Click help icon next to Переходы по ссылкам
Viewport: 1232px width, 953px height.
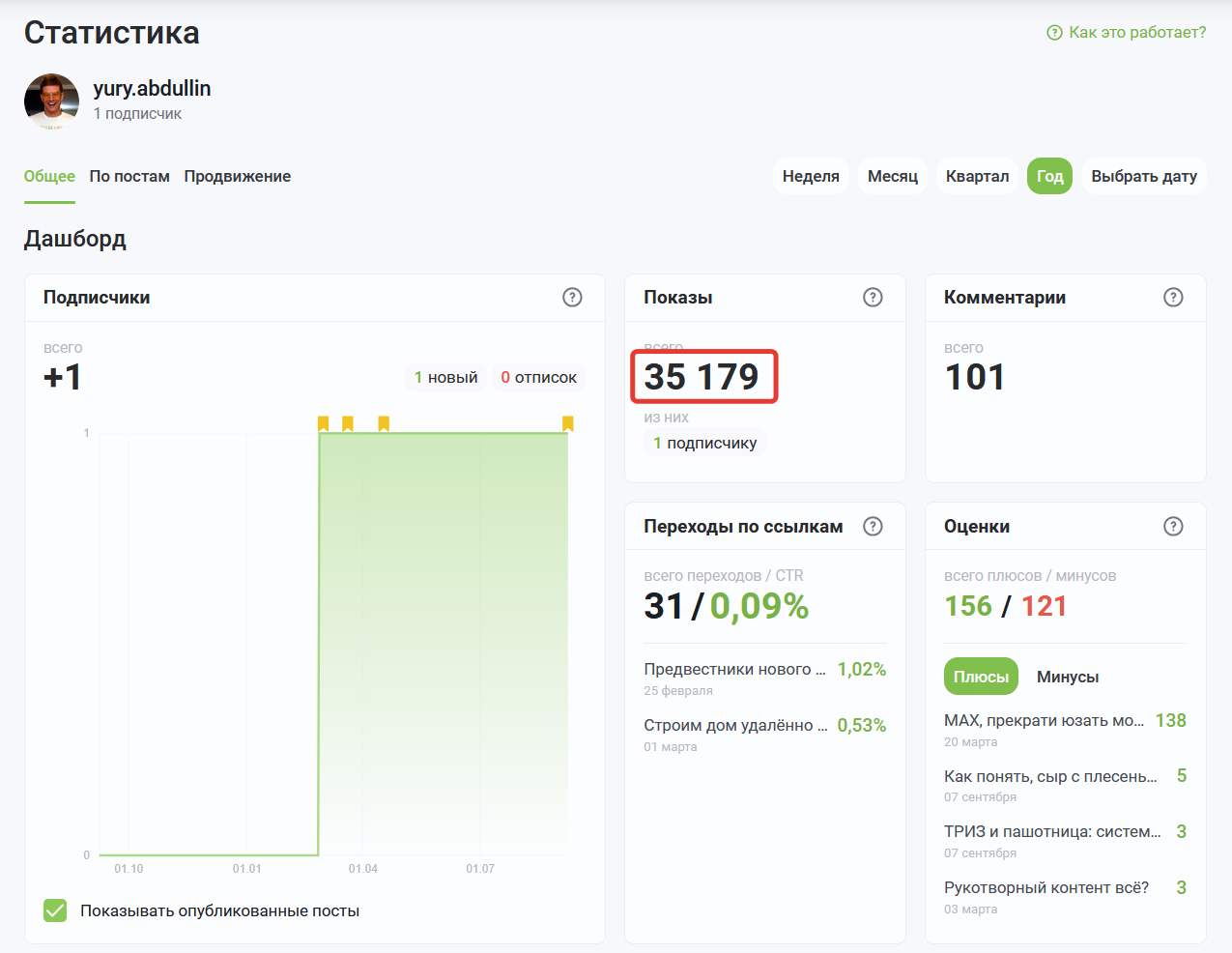coord(873,526)
